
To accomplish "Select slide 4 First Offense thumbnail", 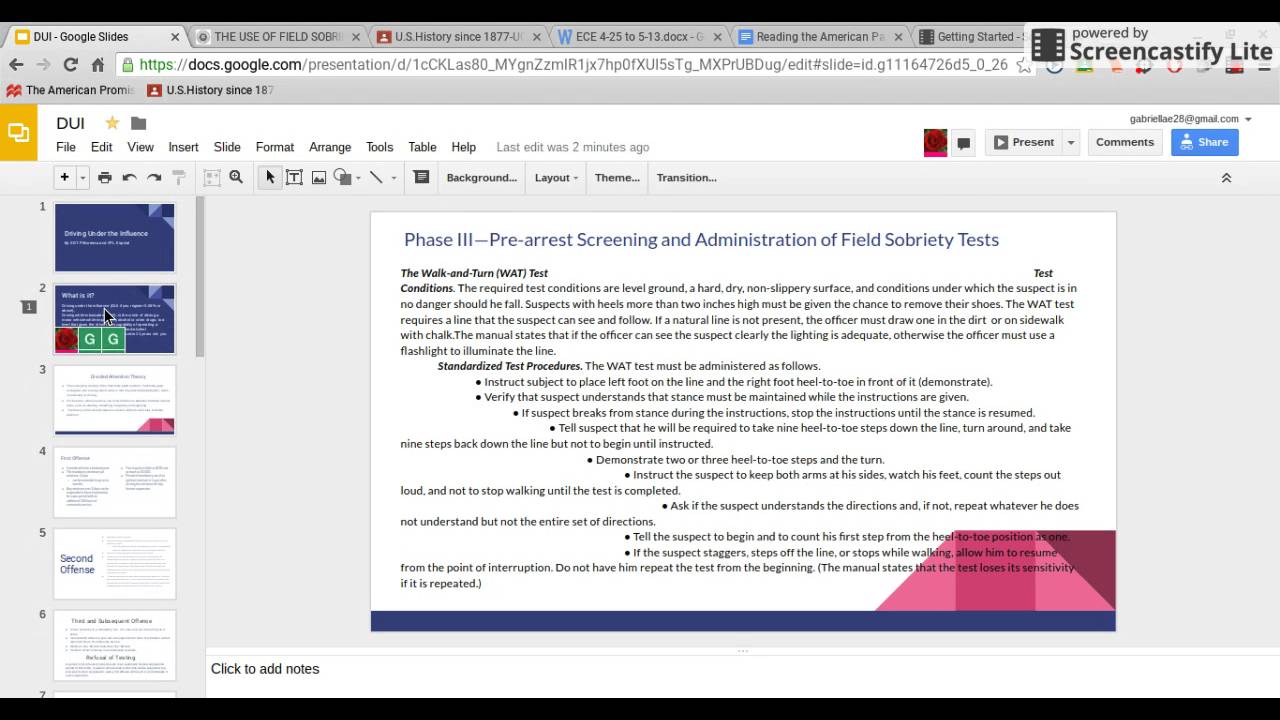I will [x=114, y=482].
